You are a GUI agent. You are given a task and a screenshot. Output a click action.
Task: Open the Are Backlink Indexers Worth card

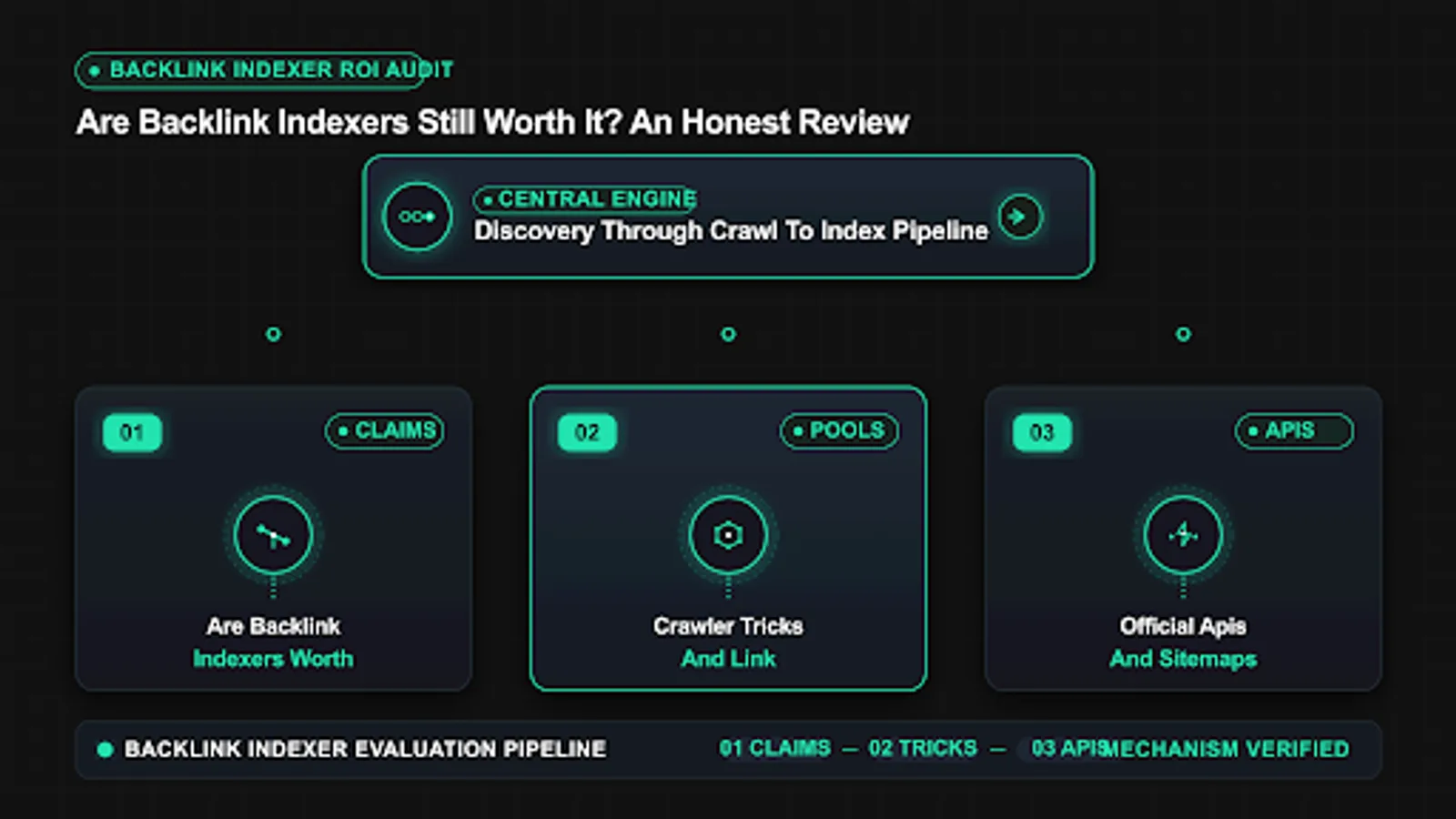[273, 539]
